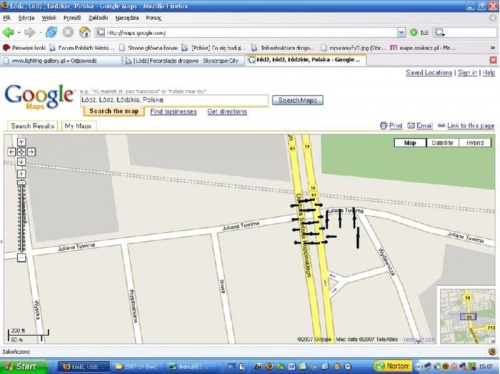
Task: Switch to the My Maps tab
Action: [x=78, y=126]
